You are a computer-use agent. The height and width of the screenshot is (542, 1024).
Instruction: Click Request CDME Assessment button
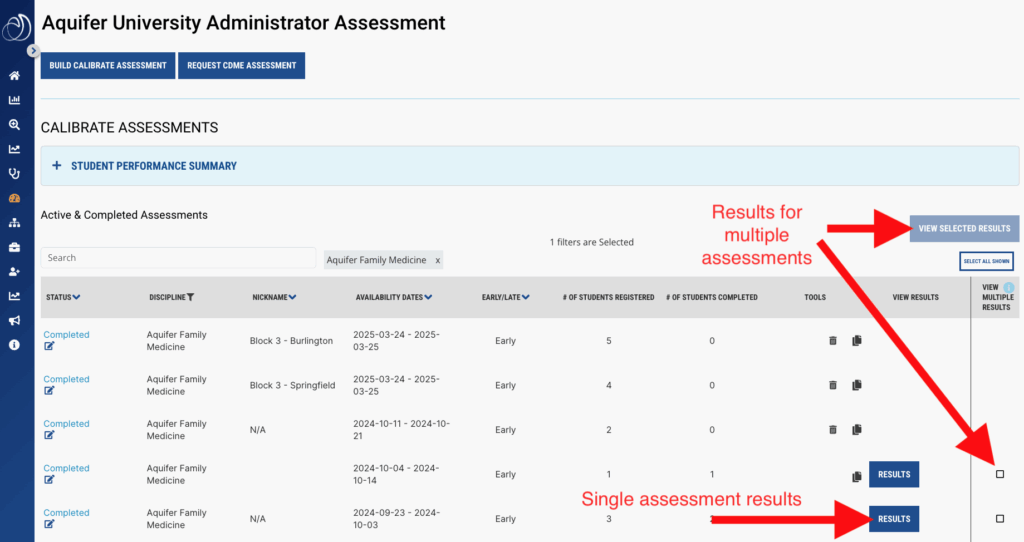(x=242, y=65)
